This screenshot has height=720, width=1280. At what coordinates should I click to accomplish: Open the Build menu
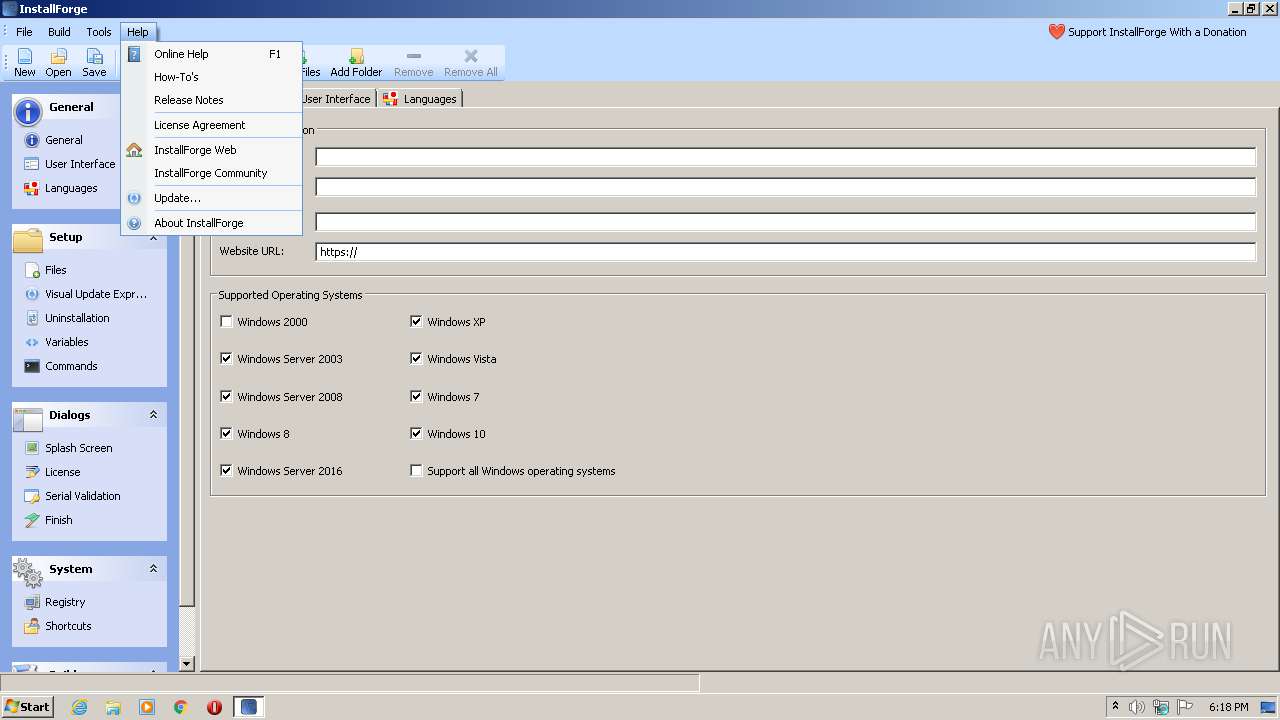[59, 32]
